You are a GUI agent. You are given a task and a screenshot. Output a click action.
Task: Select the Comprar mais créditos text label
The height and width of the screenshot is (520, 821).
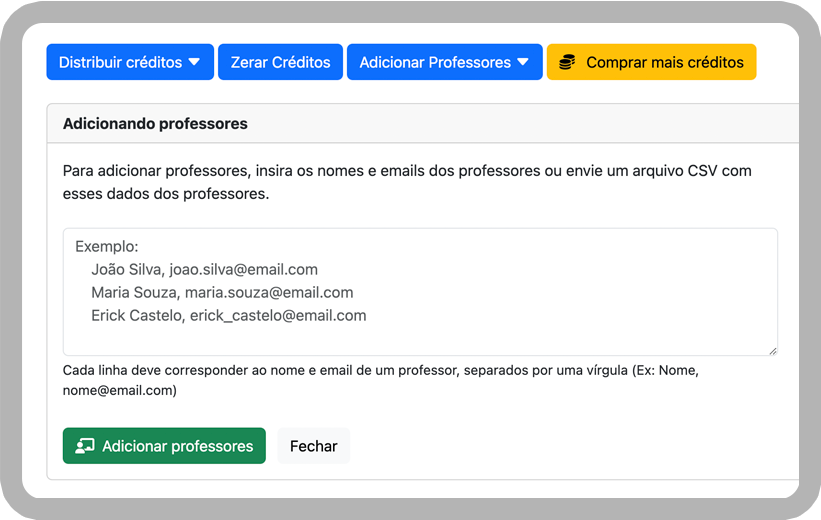664,62
